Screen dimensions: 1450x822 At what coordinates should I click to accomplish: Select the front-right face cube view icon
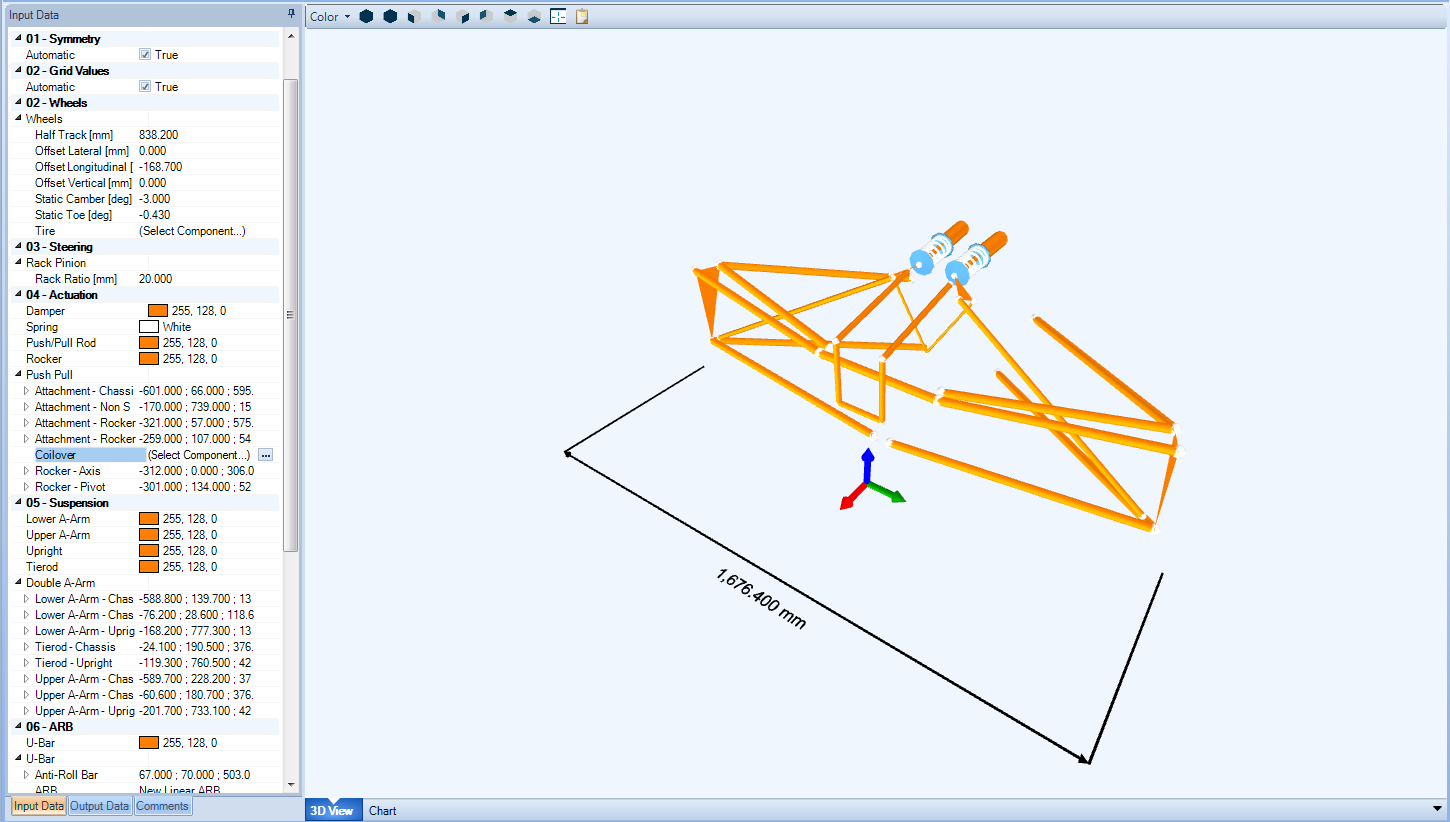(462, 17)
